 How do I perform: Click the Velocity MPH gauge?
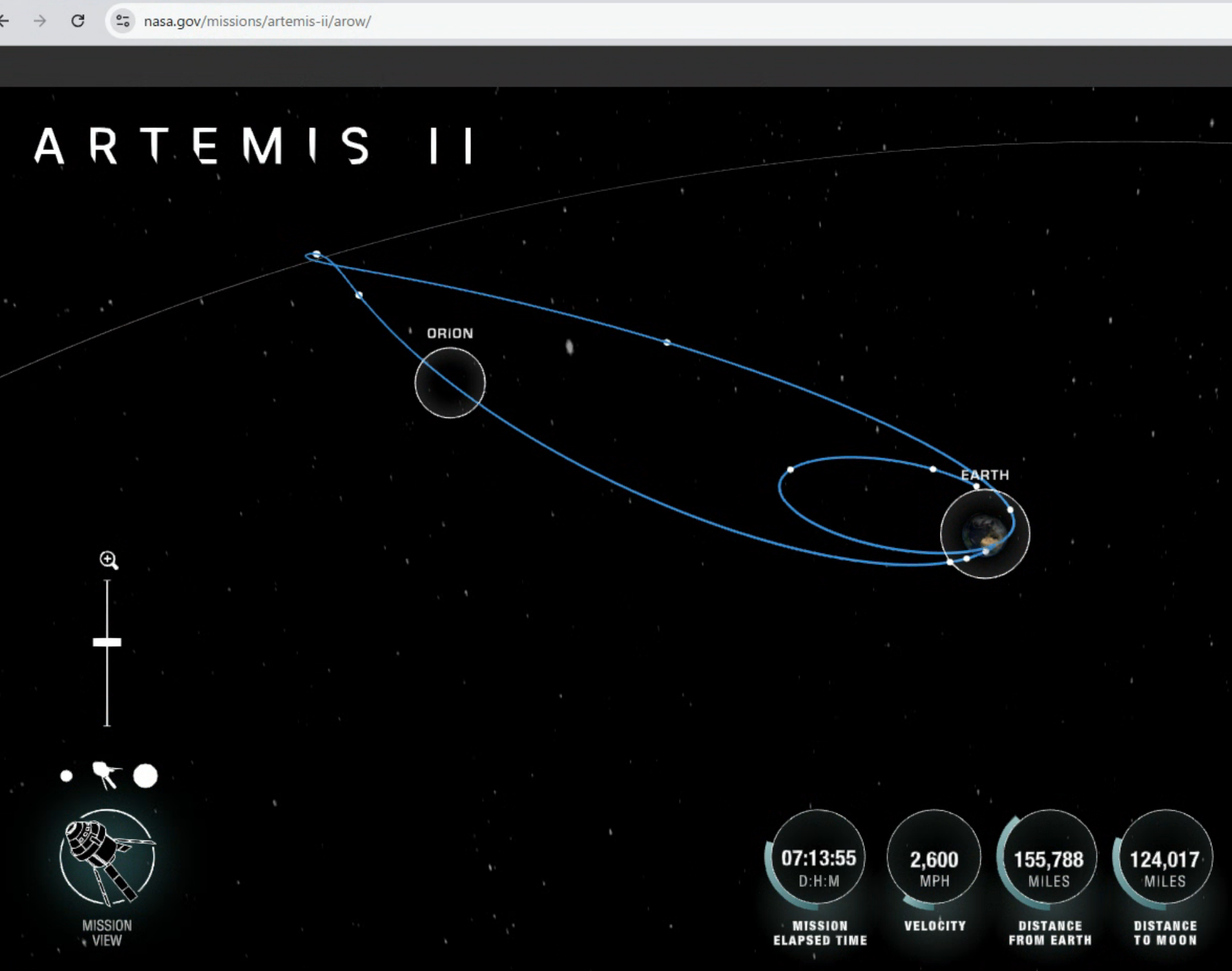coord(934,857)
